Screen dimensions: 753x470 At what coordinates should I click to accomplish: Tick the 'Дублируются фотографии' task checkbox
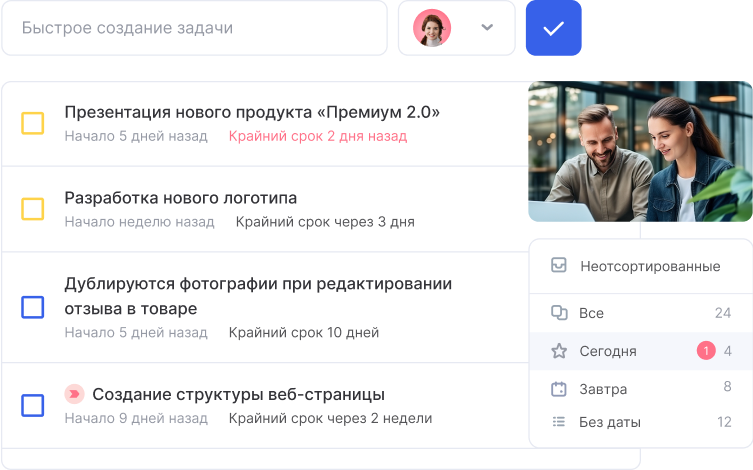[33, 307]
